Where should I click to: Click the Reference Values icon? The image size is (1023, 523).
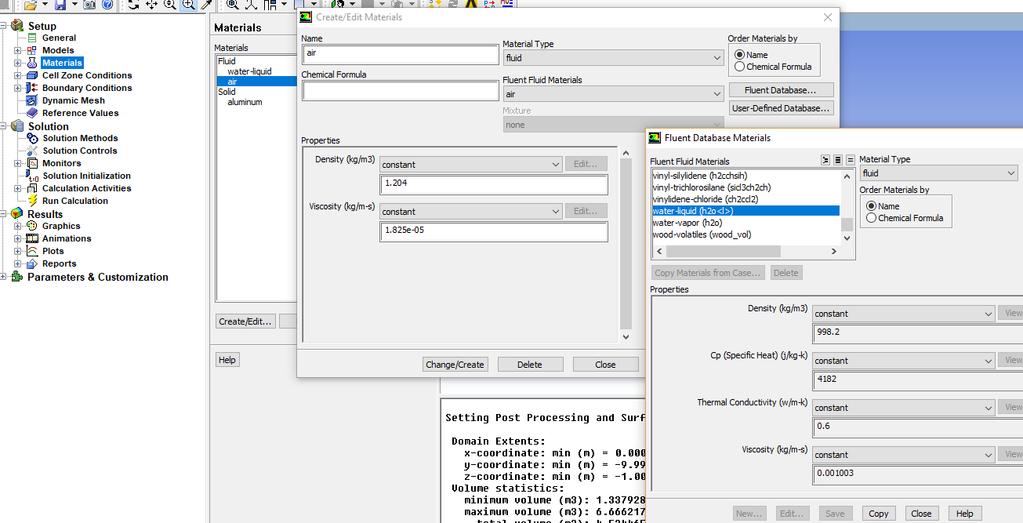pos(31,113)
